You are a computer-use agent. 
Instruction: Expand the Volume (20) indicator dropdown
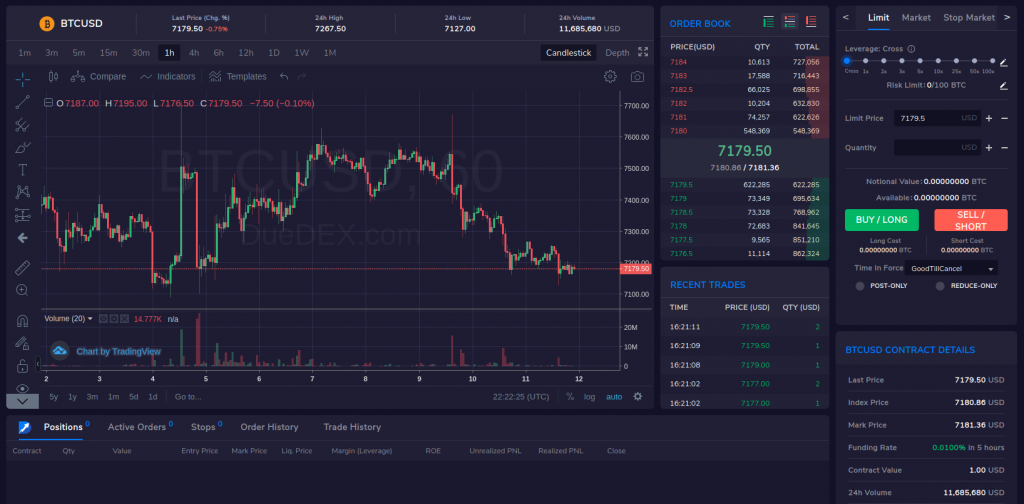tap(90, 319)
